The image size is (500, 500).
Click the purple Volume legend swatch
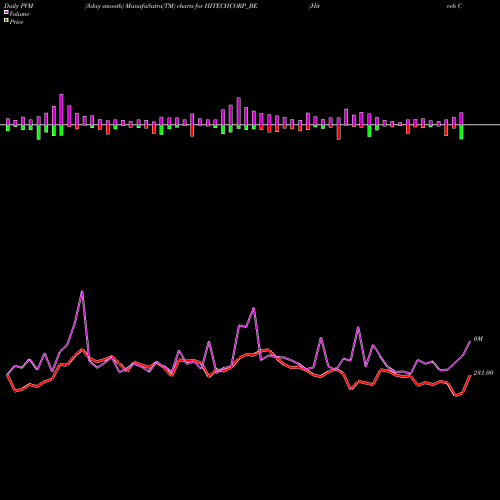click(x=6, y=13)
